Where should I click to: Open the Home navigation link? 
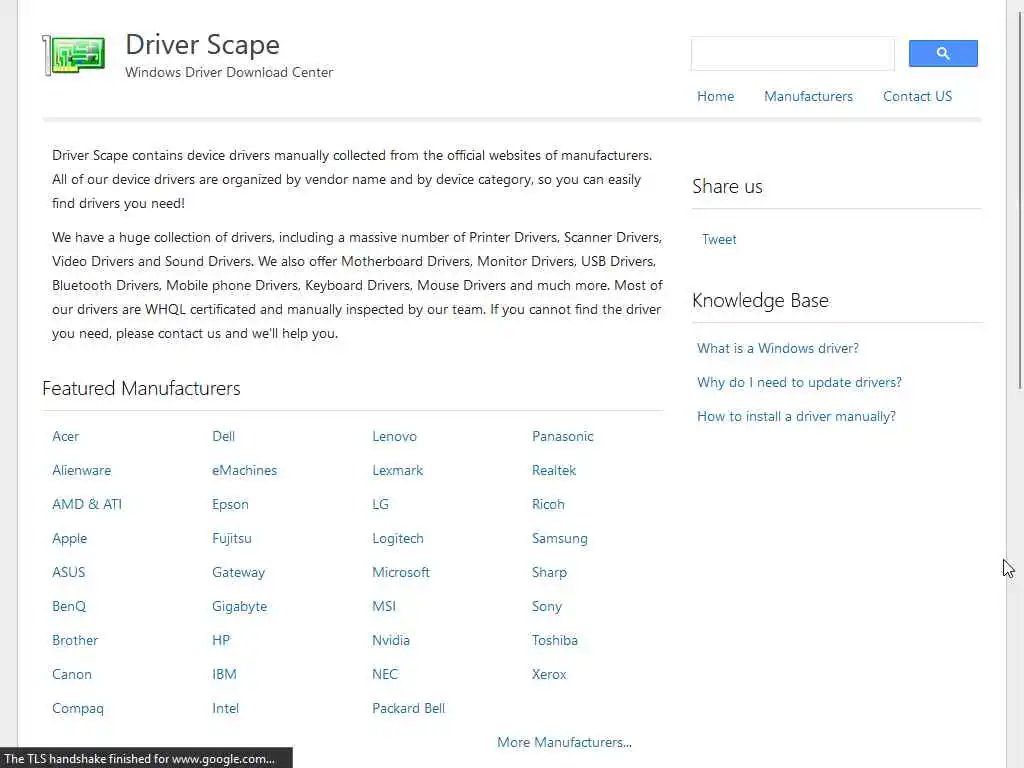[x=715, y=97]
